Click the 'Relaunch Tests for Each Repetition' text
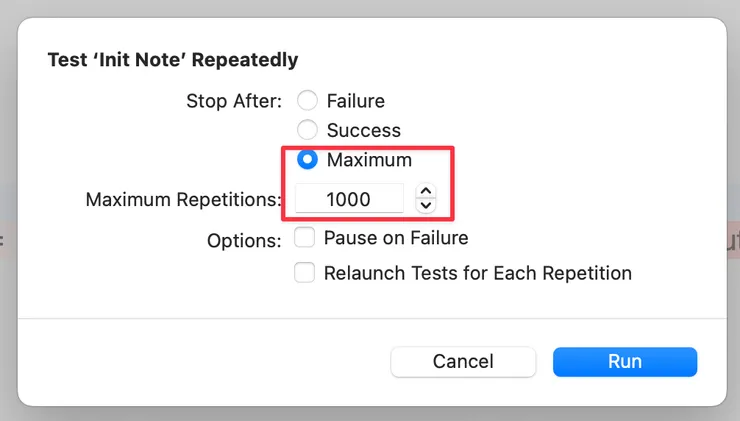This screenshot has height=421, width=740. pyautogui.click(x=477, y=273)
